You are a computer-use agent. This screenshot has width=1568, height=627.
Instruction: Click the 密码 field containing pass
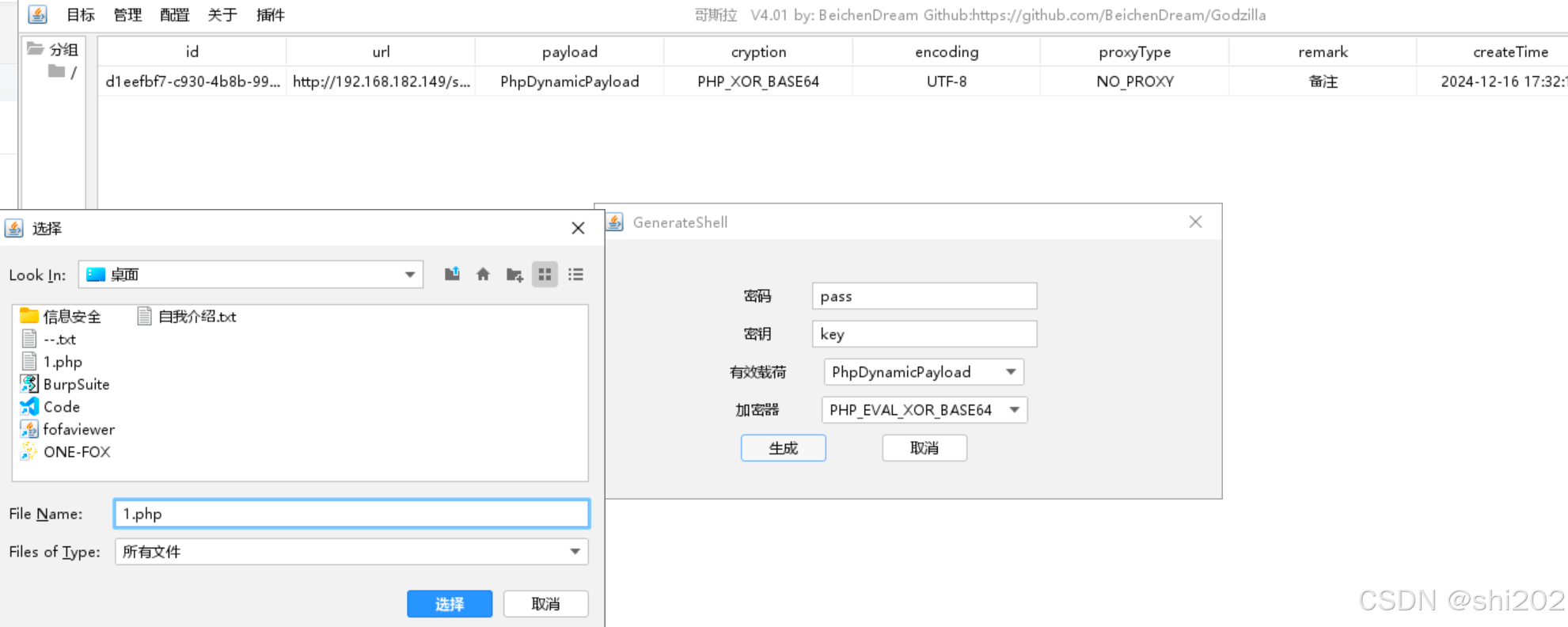click(x=924, y=296)
